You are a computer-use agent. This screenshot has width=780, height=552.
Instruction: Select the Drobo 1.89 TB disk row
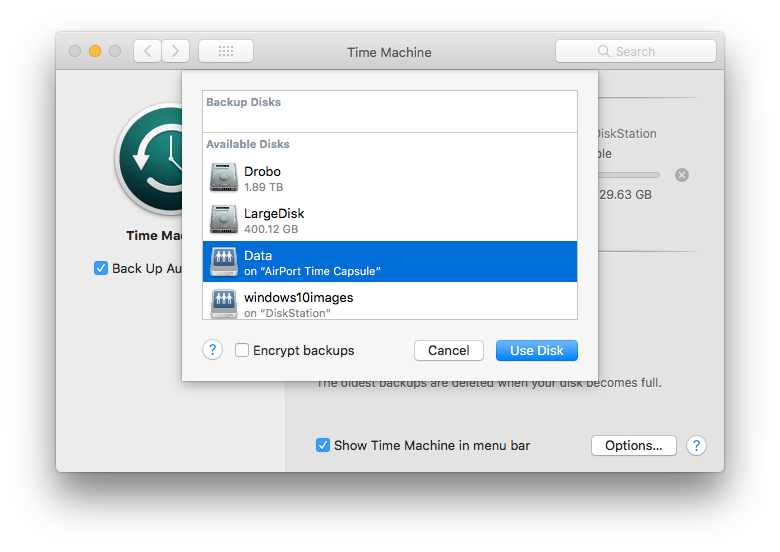[390, 178]
